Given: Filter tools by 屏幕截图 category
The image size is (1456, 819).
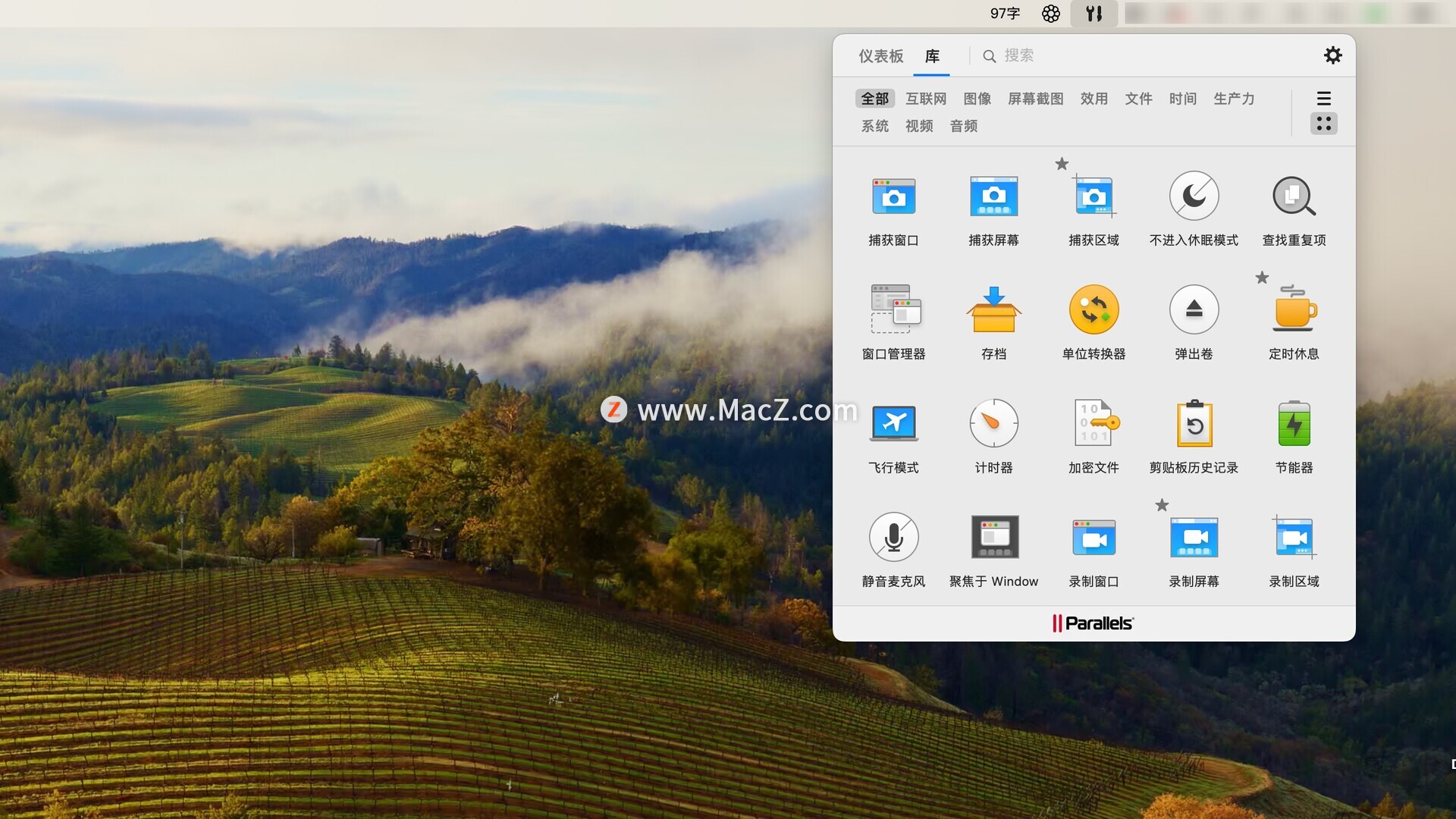Looking at the screenshot, I should click(1035, 99).
